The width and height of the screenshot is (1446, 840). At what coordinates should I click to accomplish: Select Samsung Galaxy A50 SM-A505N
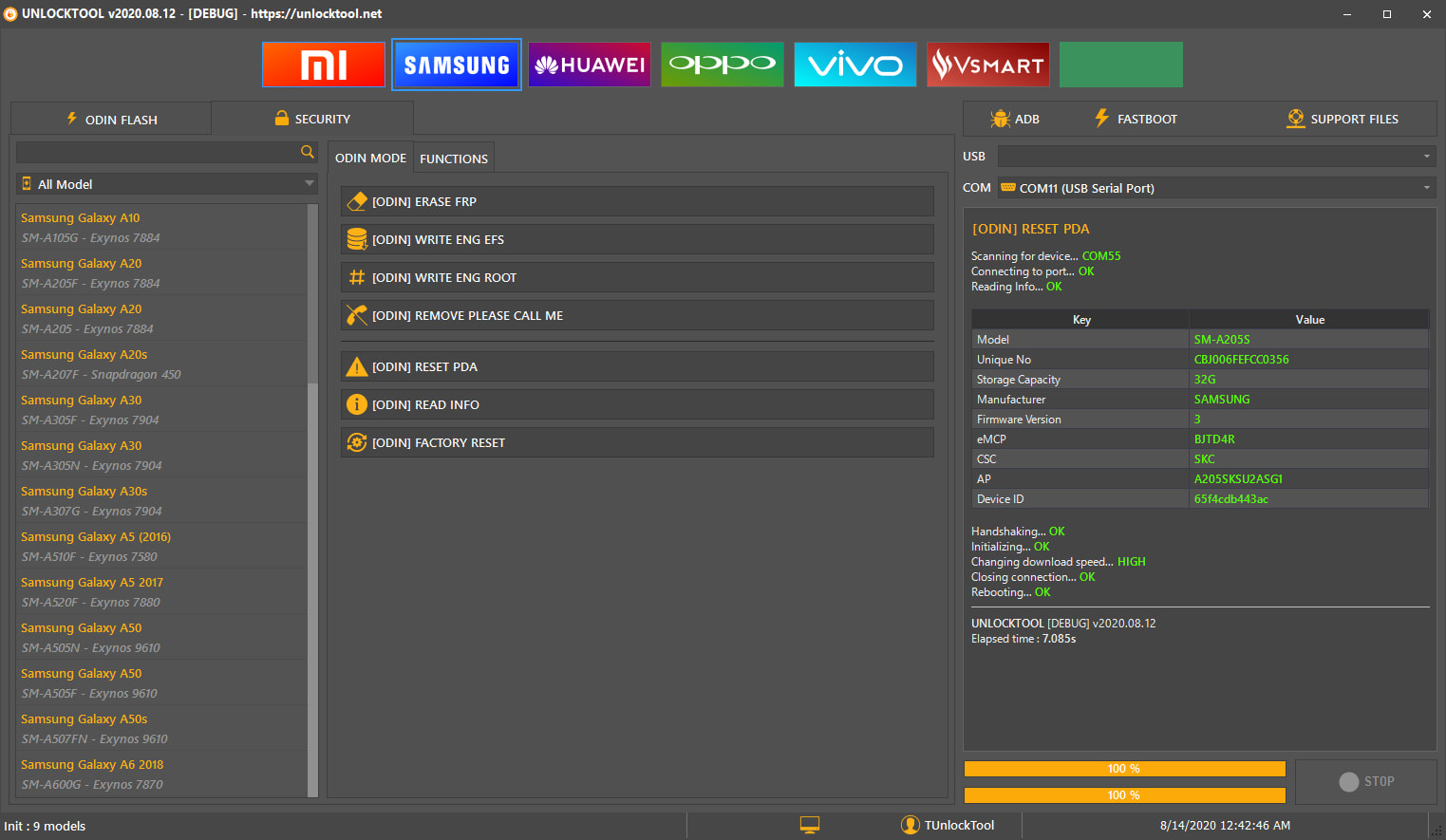161,637
